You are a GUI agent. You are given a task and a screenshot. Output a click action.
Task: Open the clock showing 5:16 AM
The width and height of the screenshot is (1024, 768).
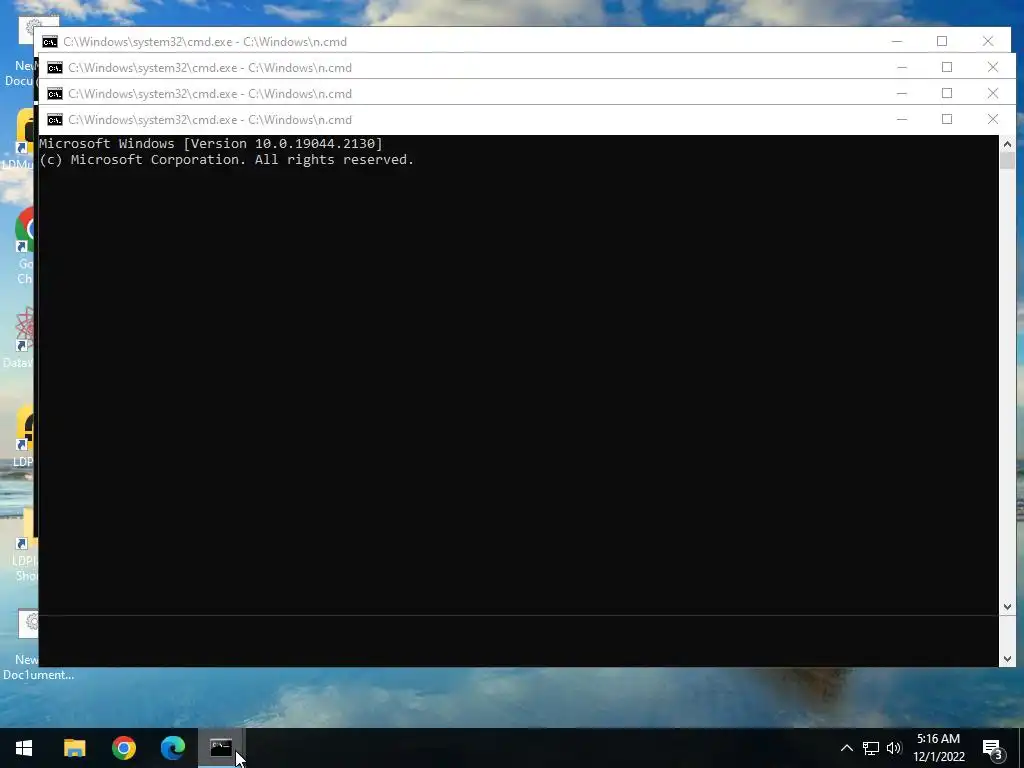pos(938,739)
